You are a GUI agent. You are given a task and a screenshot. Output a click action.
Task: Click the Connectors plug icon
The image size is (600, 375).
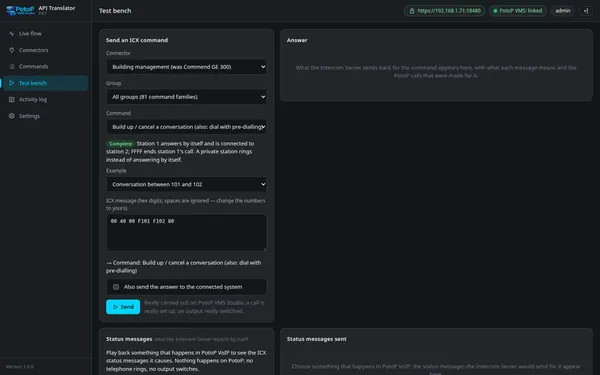(x=11, y=50)
